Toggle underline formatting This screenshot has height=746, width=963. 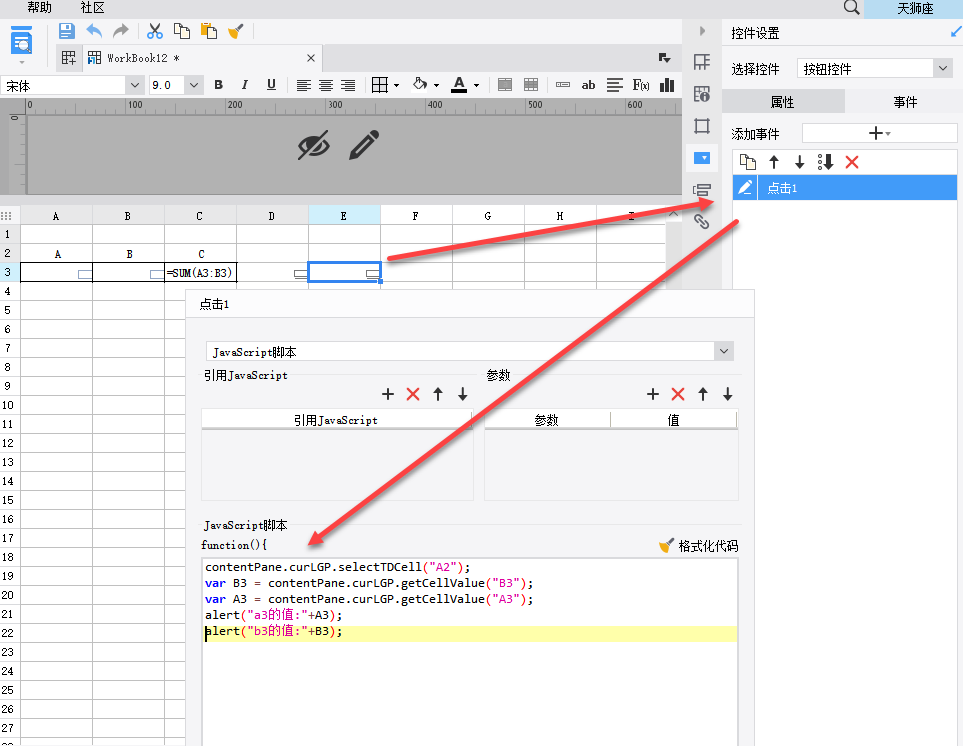click(x=271, y=85)
